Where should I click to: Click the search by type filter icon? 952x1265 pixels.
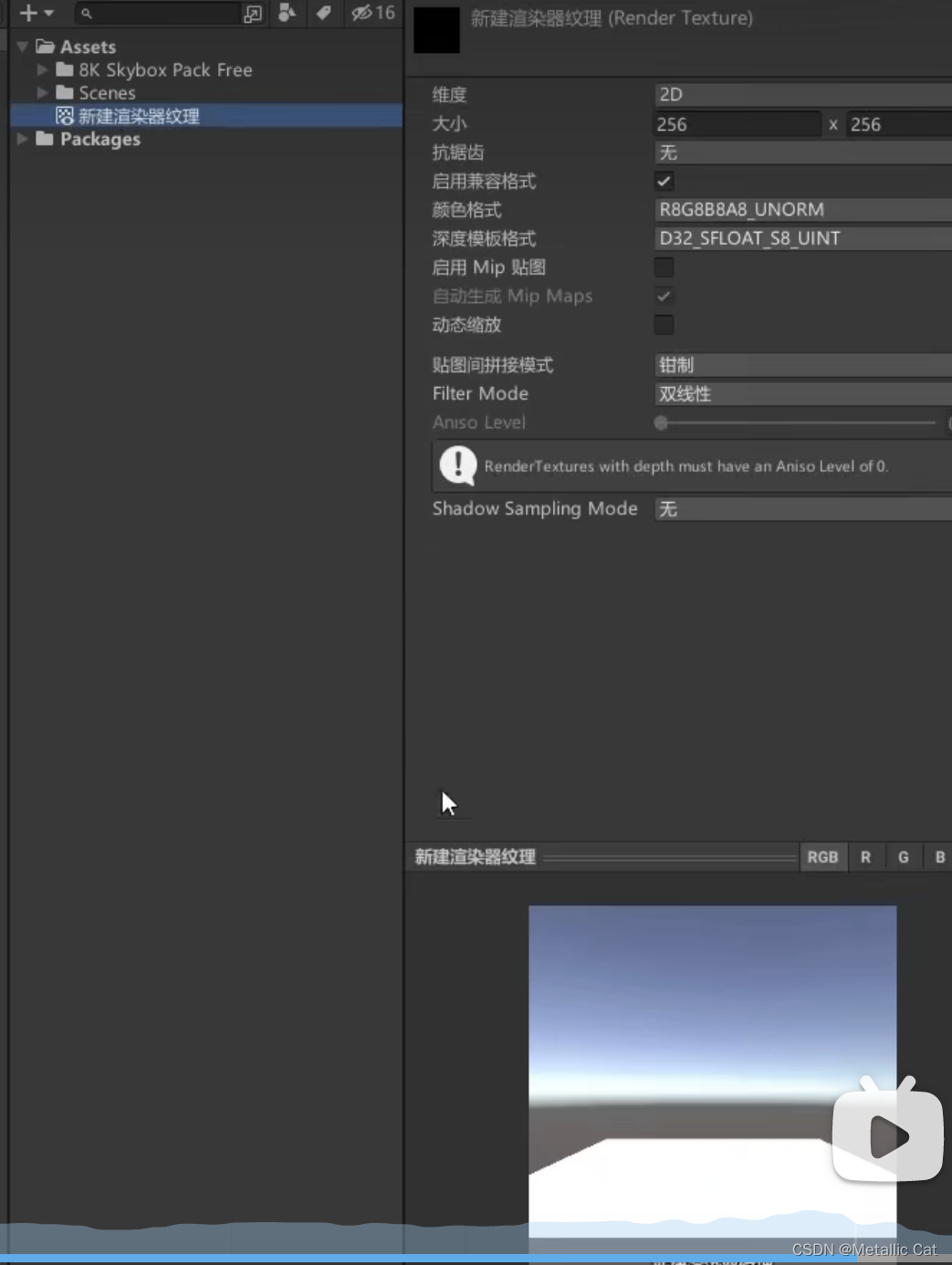[287, 13]
